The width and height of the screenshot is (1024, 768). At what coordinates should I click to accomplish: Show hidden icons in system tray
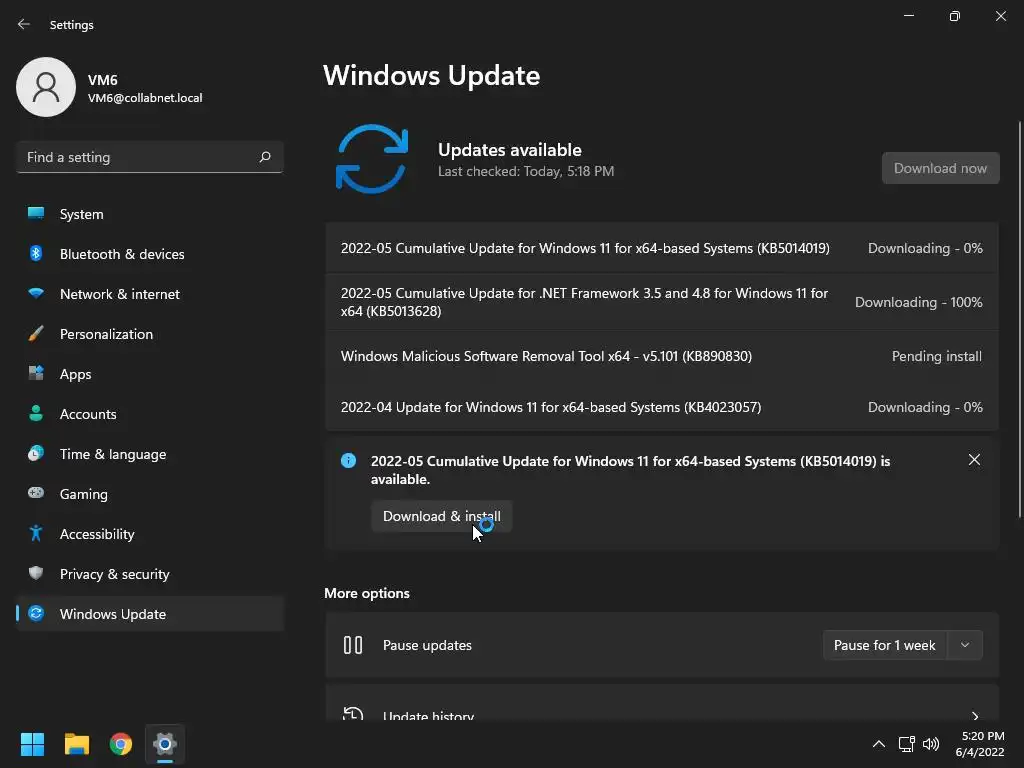879,744
